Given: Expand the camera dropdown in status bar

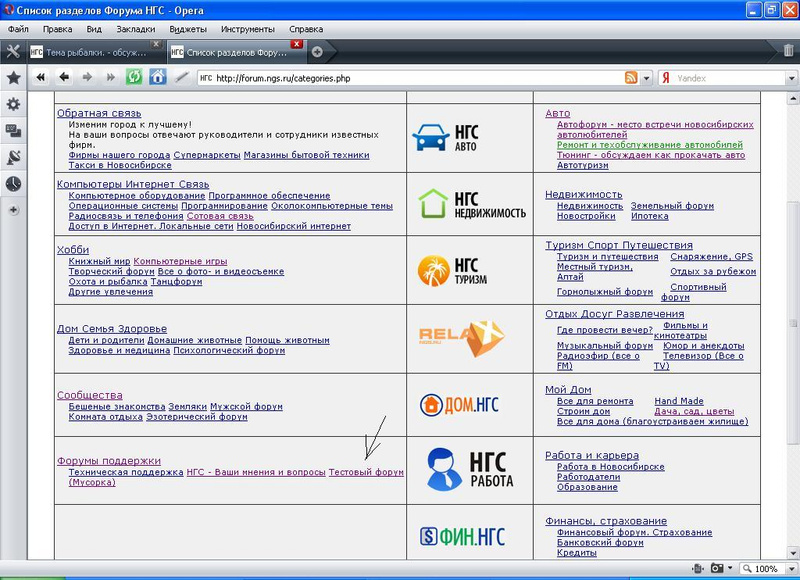Looking at the screenshot, I should coord(731,569).
